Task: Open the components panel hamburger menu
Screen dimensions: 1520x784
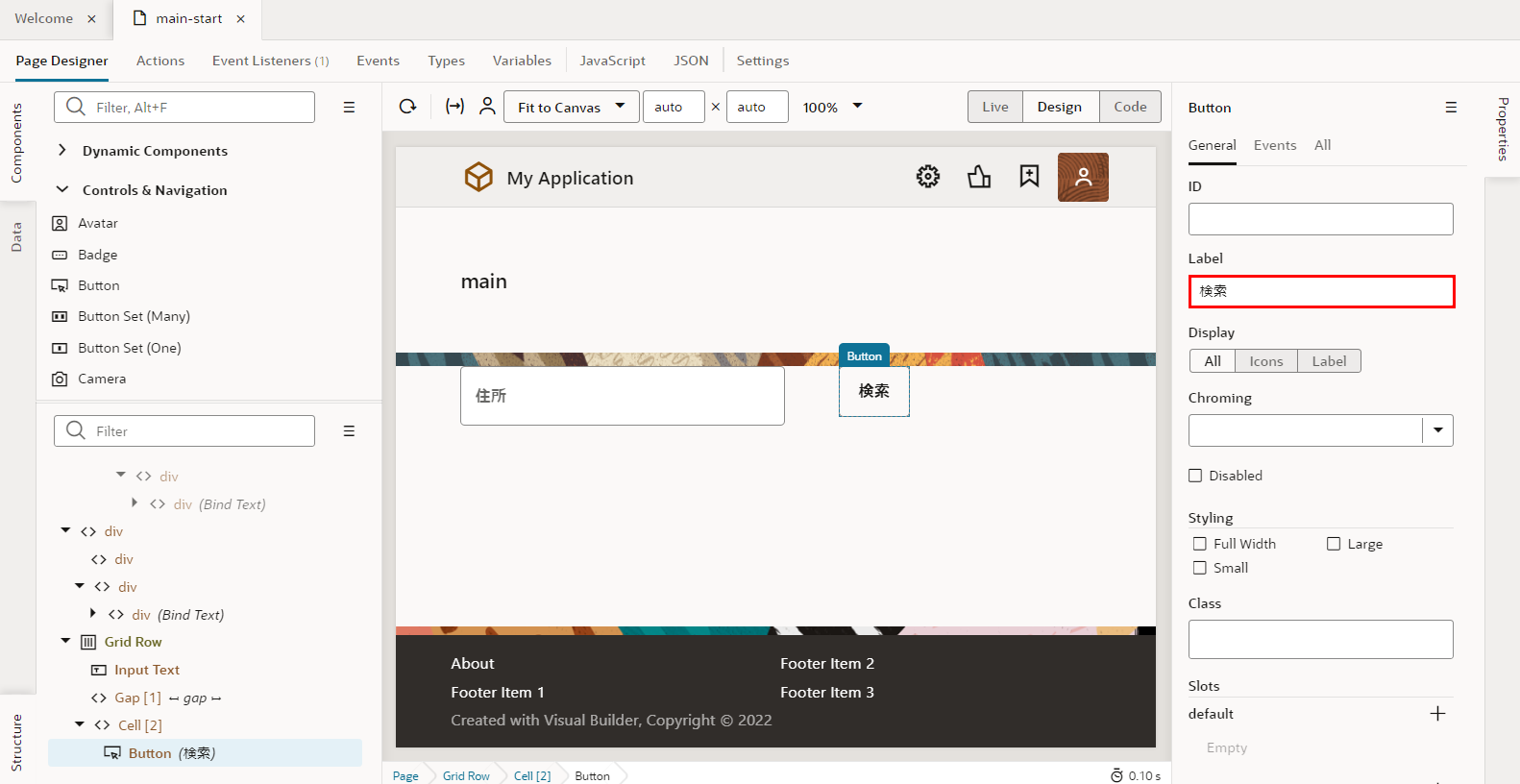Action: [349, 108]
